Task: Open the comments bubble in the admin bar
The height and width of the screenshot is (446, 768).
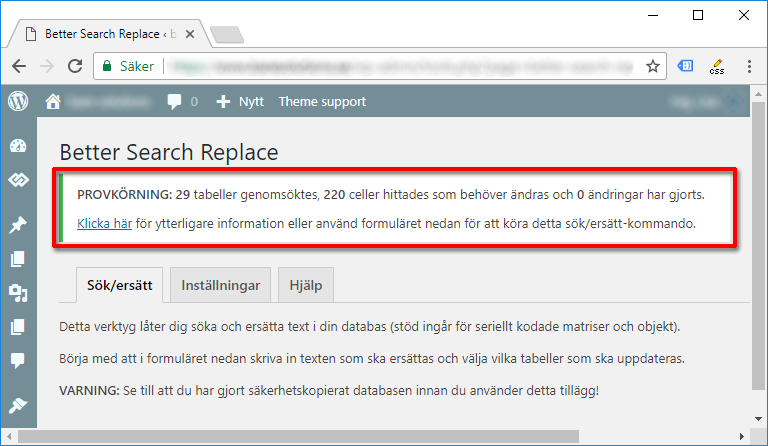Action: coord(176,101)
